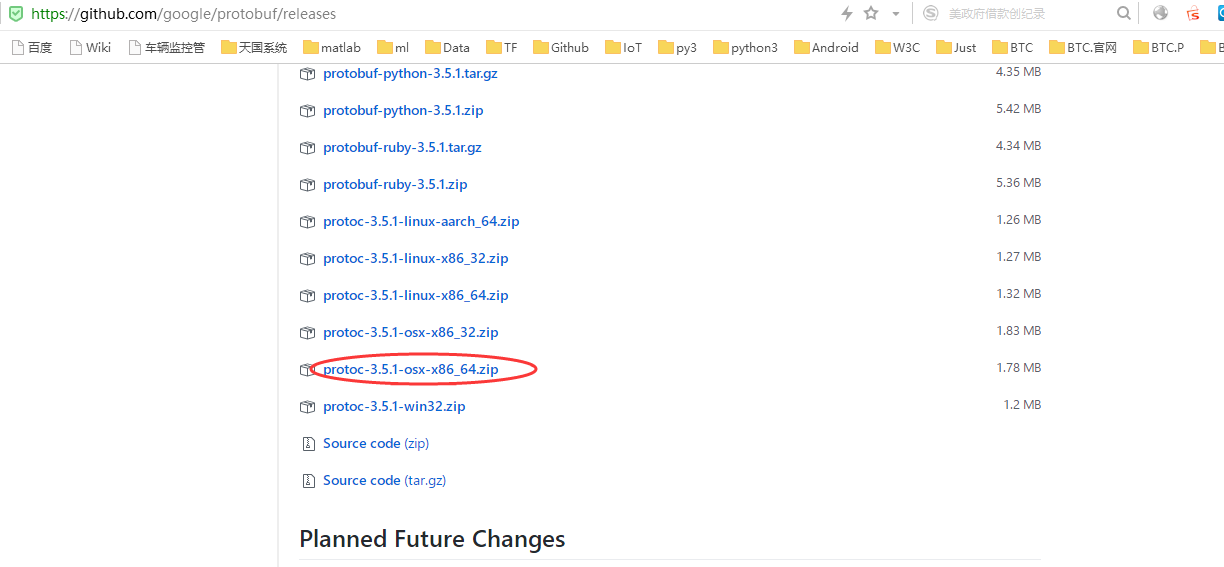Click the 1.2 MB file size
Image resolution: width=1224 pixels, height=567 pixels.
coord(1022,404)
